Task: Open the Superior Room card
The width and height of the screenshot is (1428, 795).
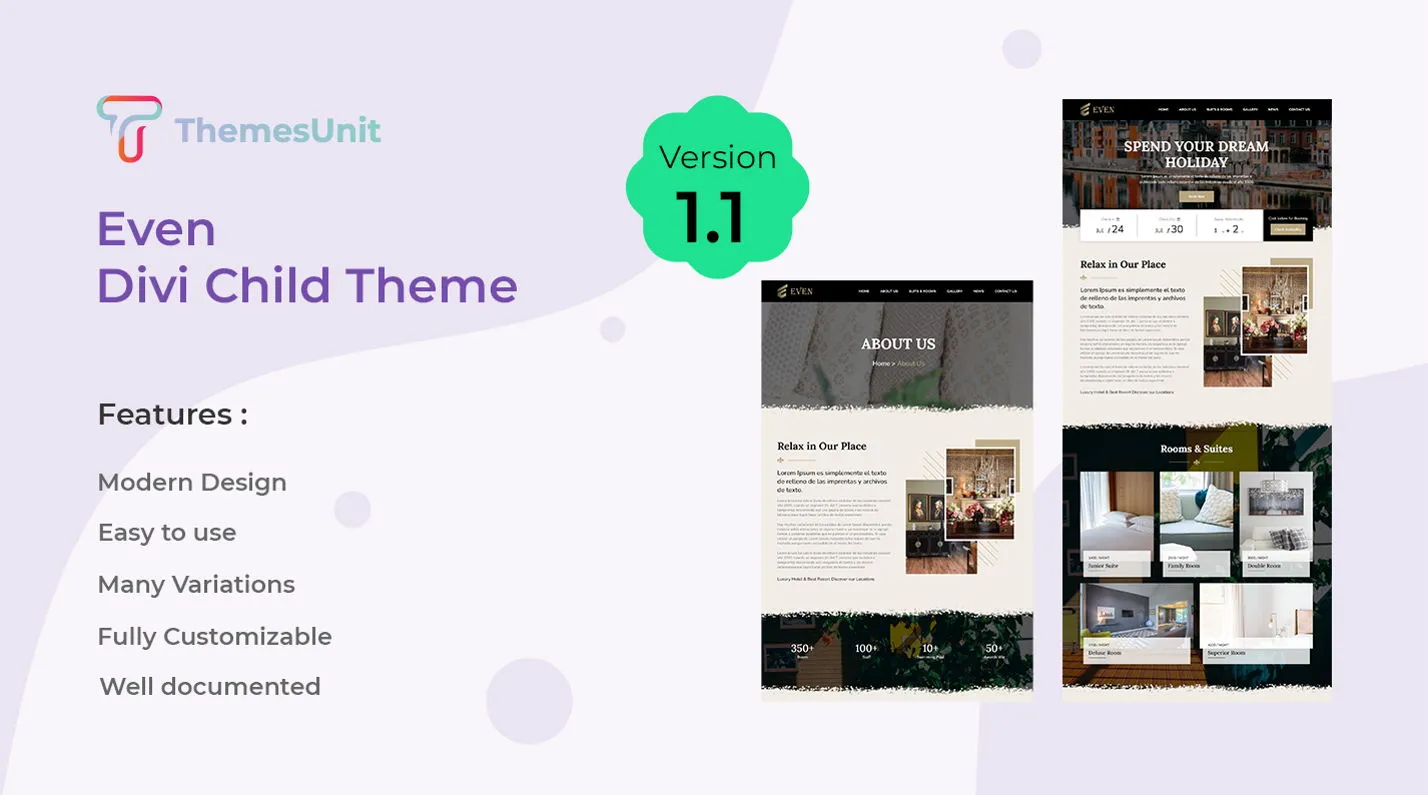Action: click(1256, 624)
